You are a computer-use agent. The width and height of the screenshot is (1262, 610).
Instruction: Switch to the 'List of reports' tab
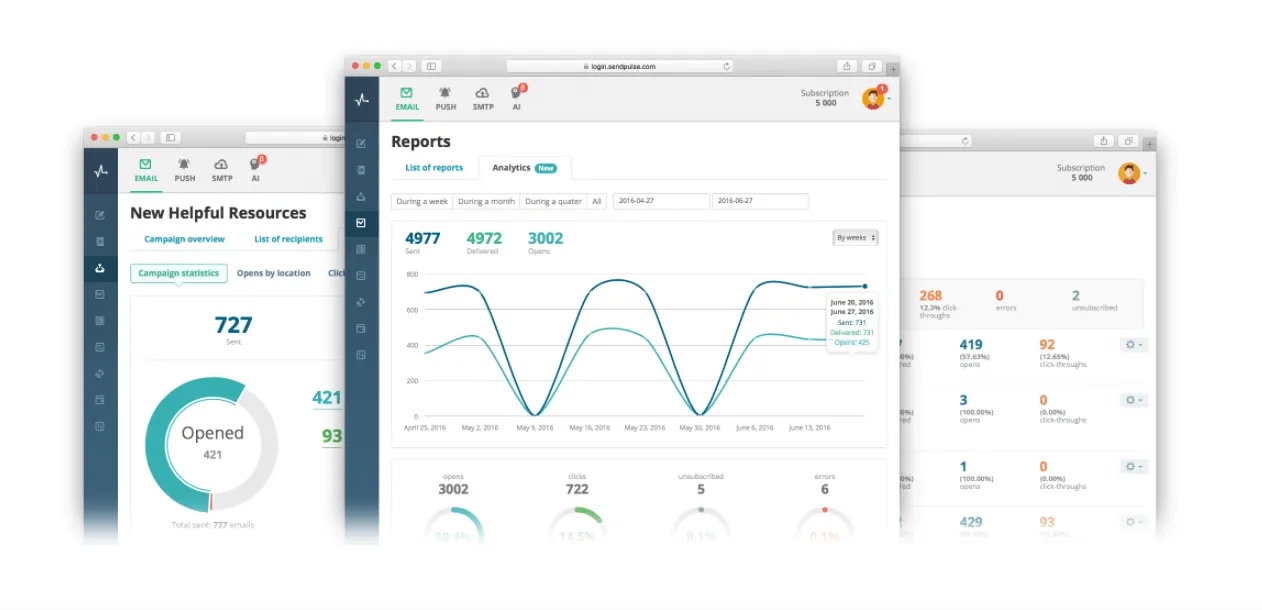434,168
